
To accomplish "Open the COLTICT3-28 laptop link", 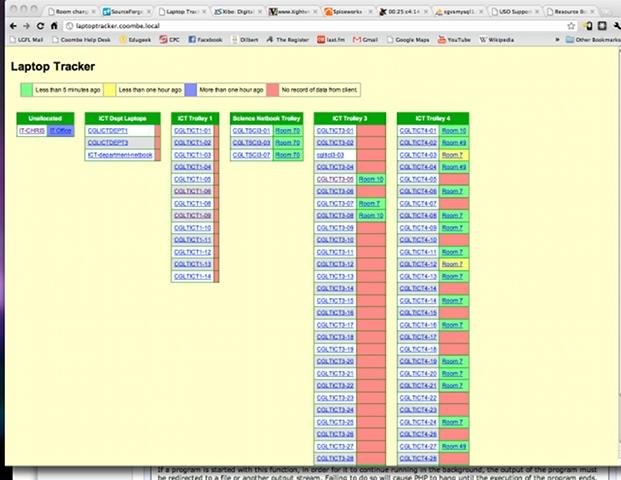I will (335, 459).
